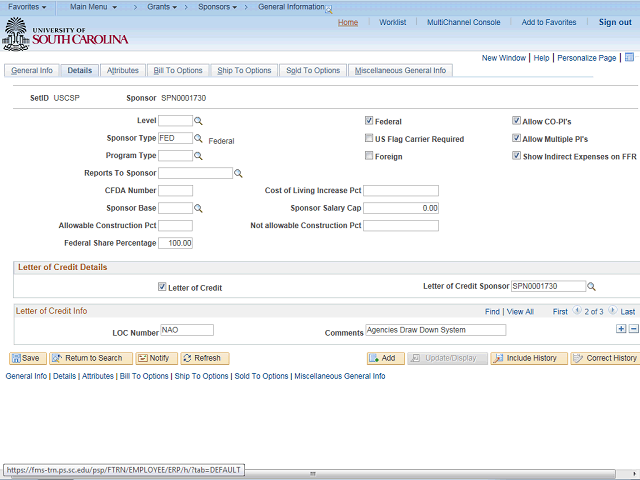Open Miscellaneous General Info tab
The width and height of the screenshot is (640, 480).
tap(400, 70)
